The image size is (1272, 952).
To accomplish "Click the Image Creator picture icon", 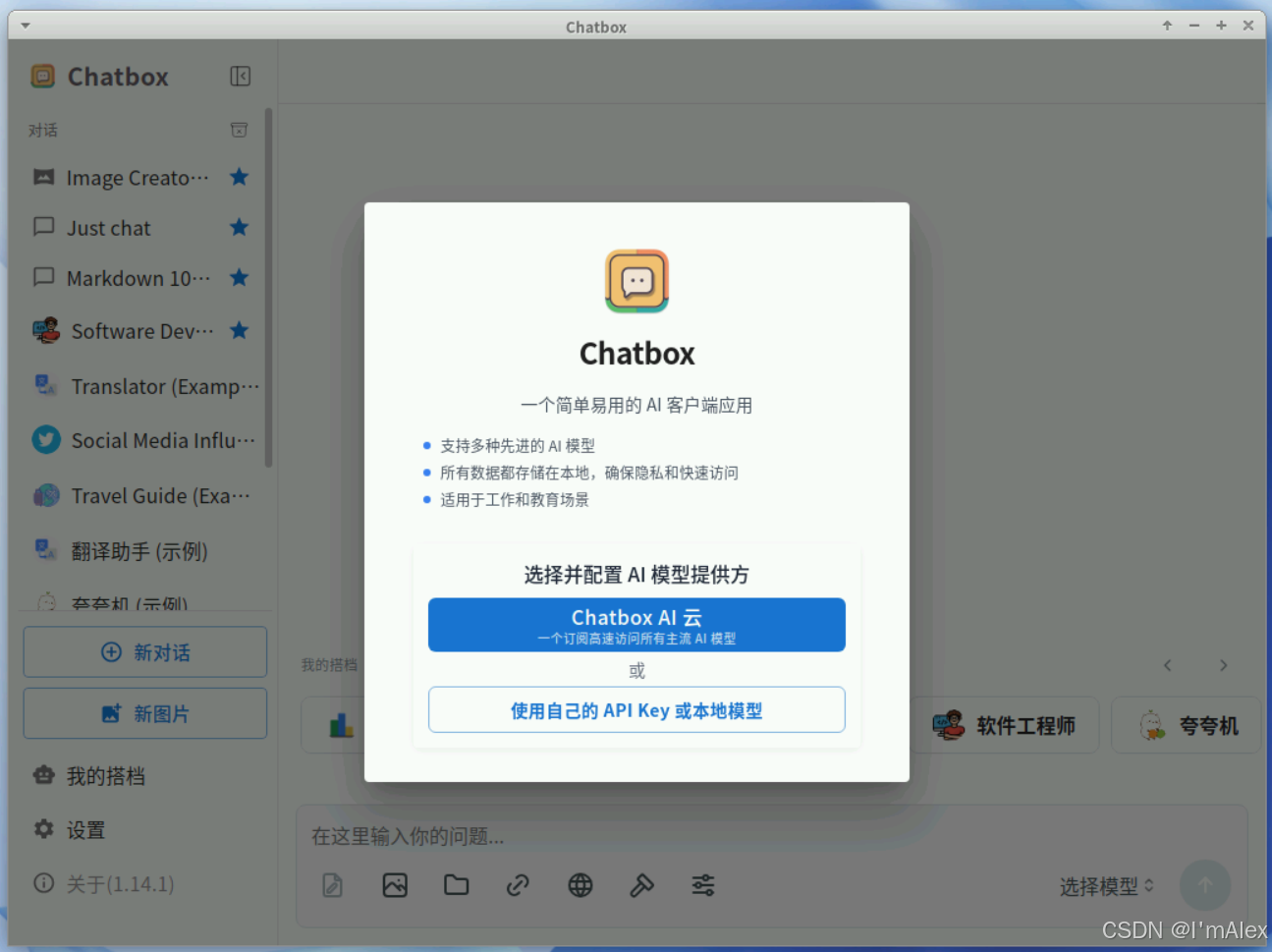I will coord(43,177).
